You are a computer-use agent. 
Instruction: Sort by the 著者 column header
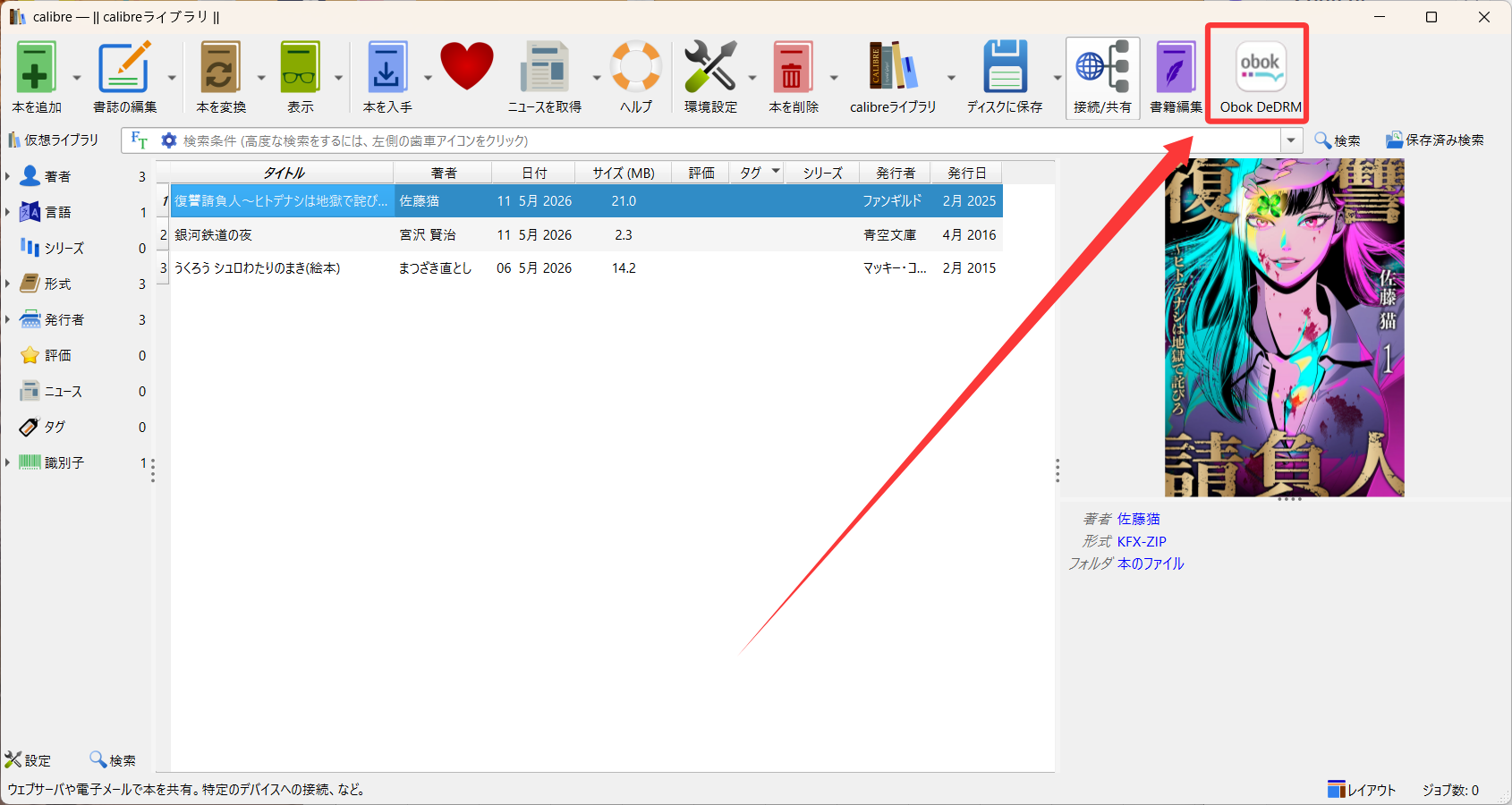point(443,173)
